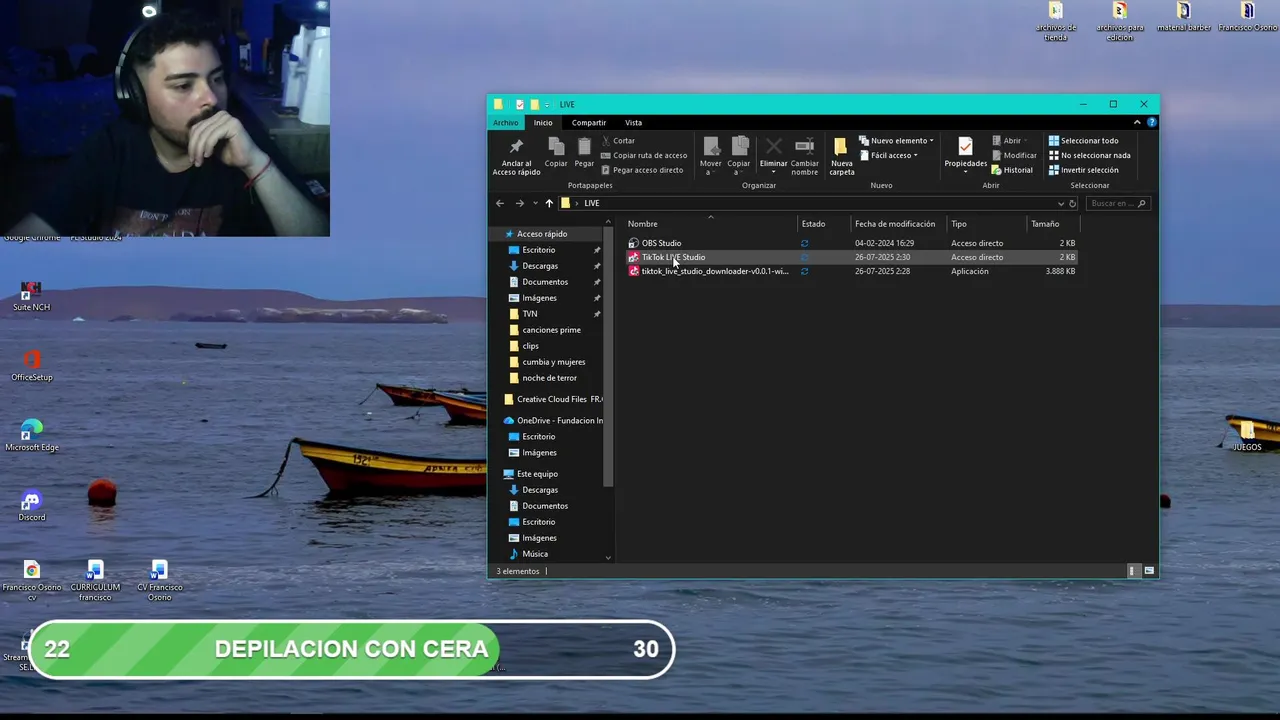This screenshot has height=720, width=1280.
Task: Switch to the Vista ribbon tab
Action: tap(633, 123)
